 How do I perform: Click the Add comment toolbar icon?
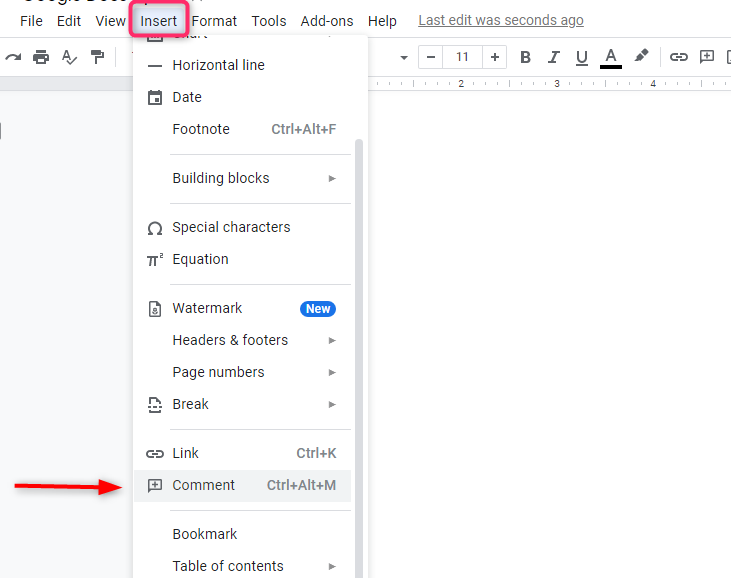click(707, 57)
